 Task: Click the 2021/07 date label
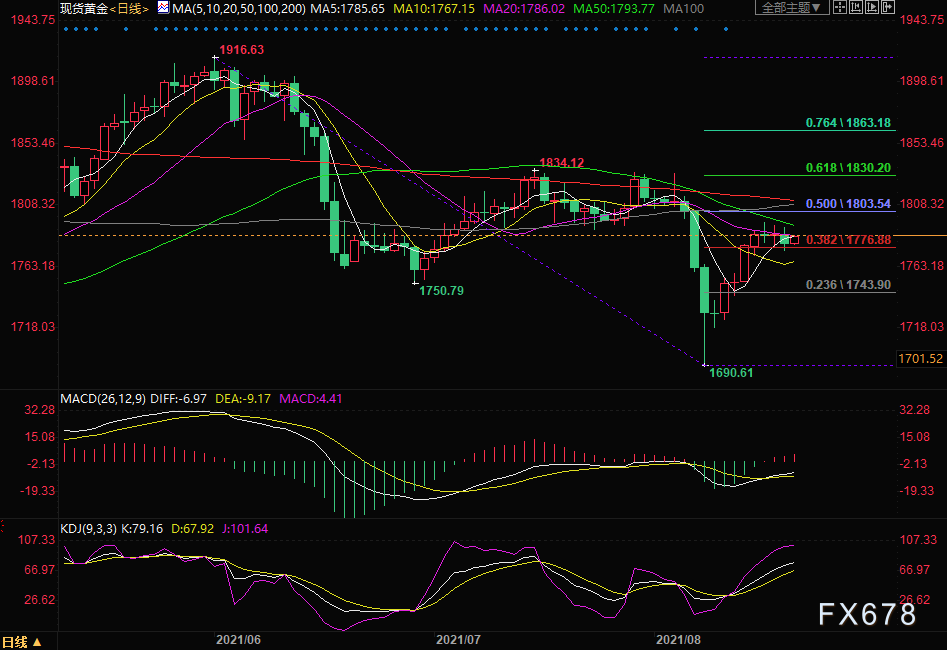tap(458, 640)
